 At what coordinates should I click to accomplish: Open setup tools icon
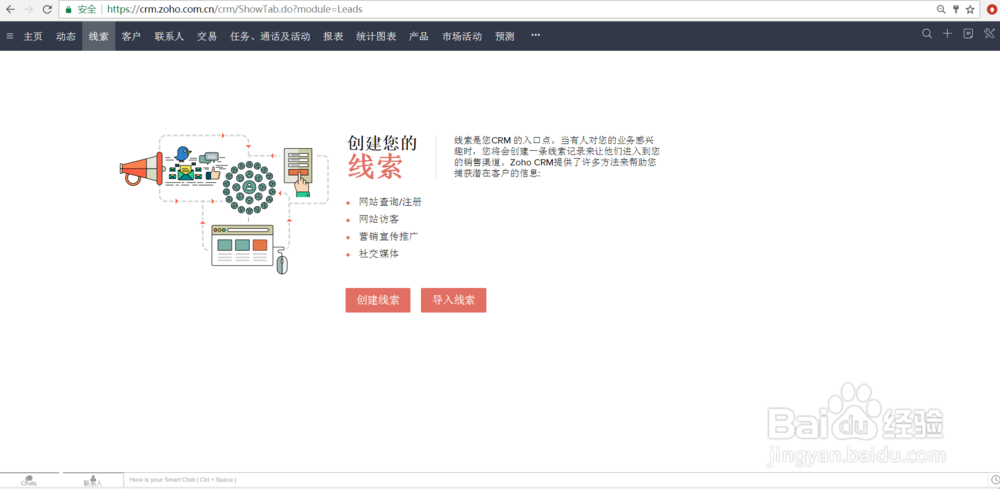tap(989, 34)
